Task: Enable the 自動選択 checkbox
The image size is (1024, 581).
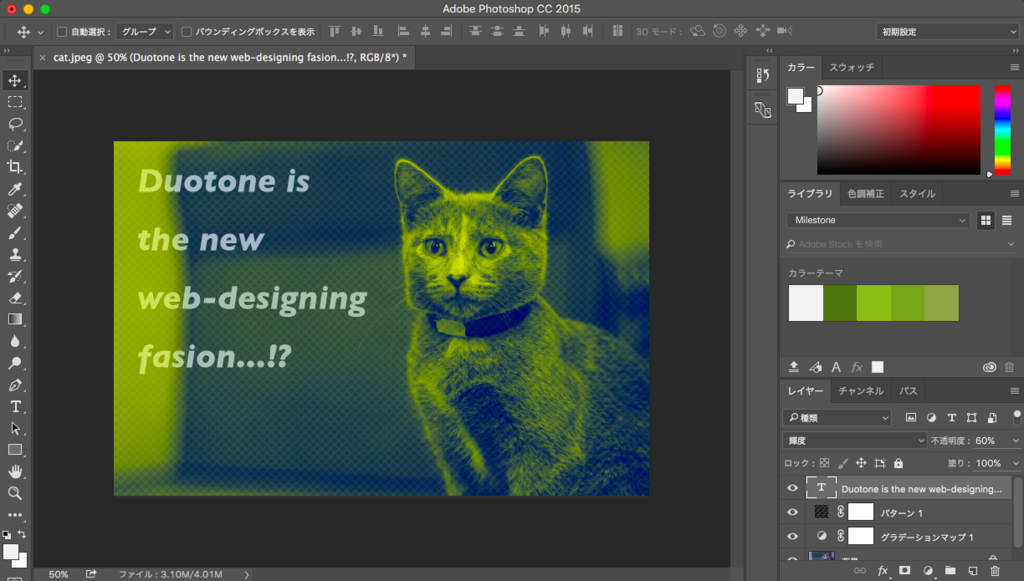Action: pos(62,31)
